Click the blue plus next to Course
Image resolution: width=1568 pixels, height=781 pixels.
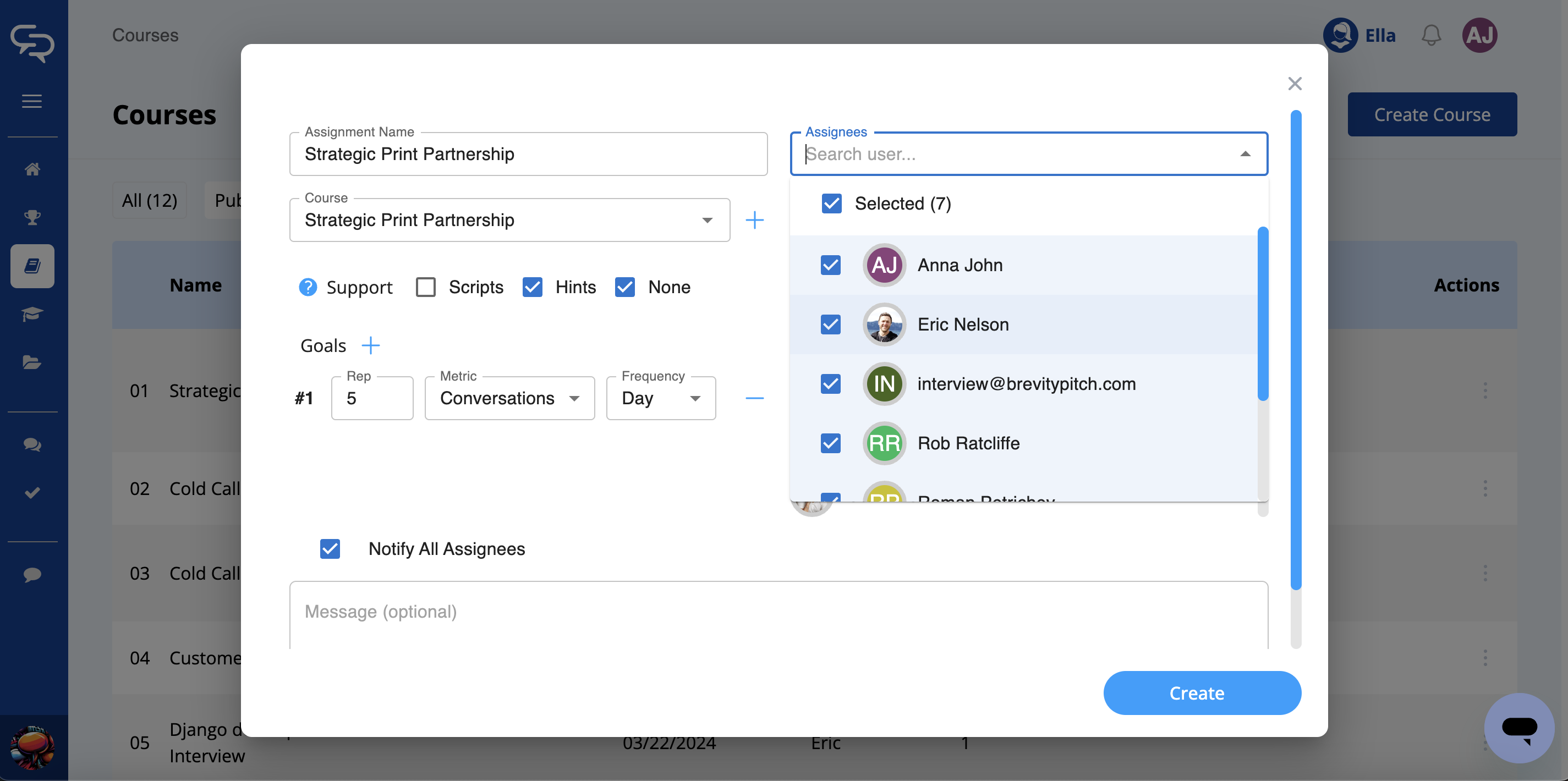[754, 220]
